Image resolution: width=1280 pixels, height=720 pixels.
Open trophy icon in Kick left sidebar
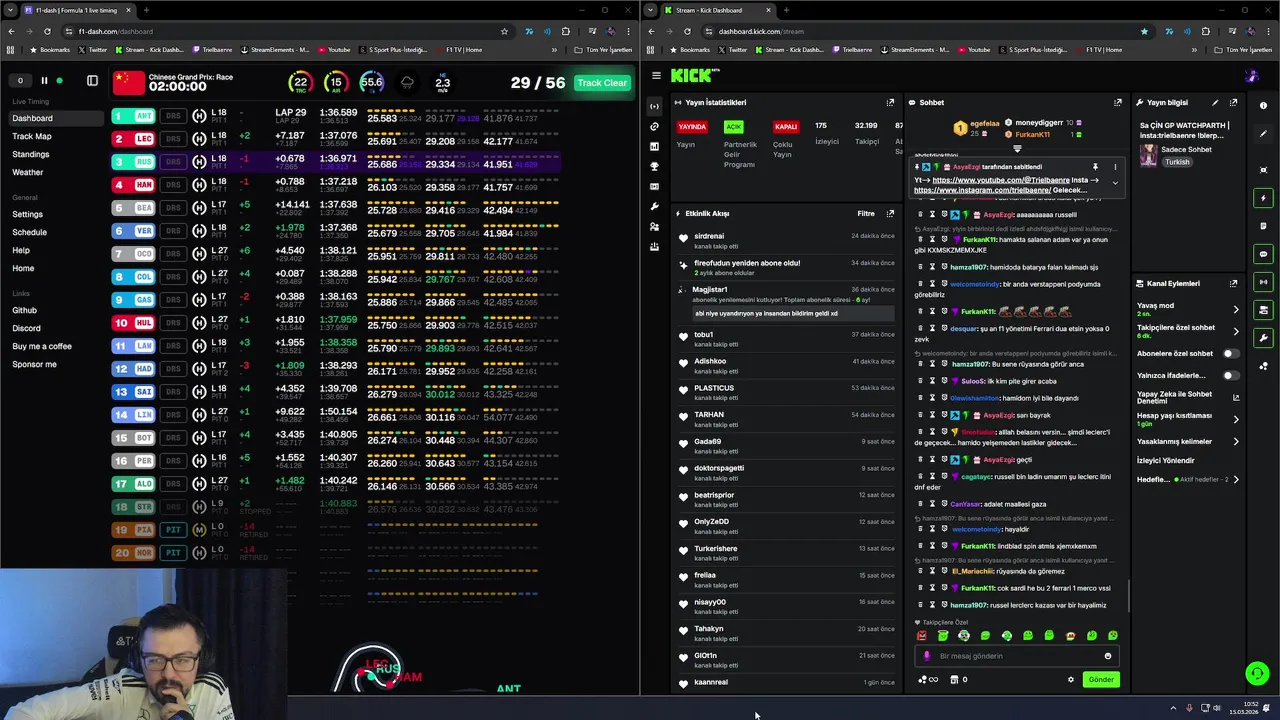(655, 166)
